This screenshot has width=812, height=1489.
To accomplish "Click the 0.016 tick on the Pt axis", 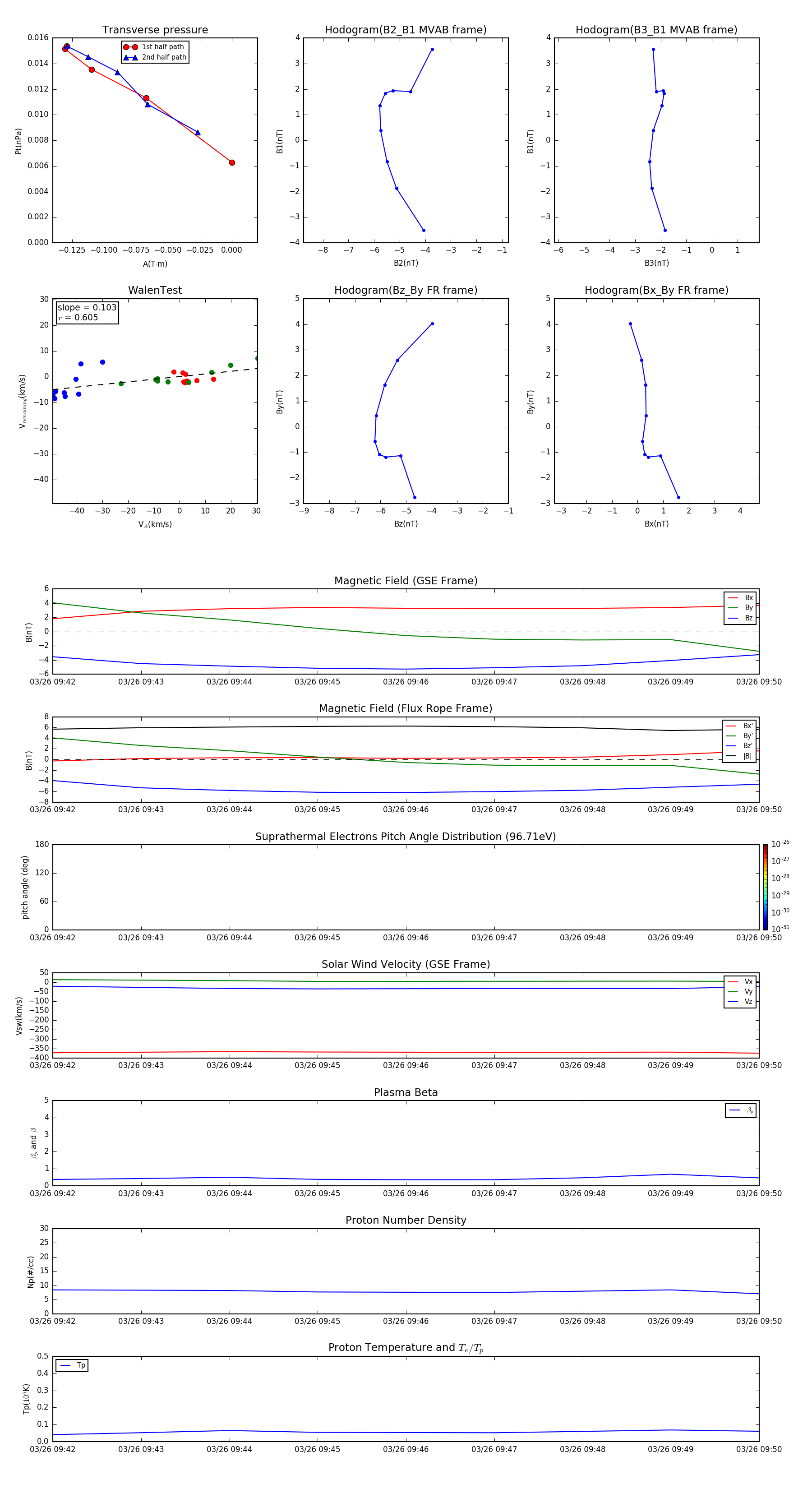I will point(38,37).
